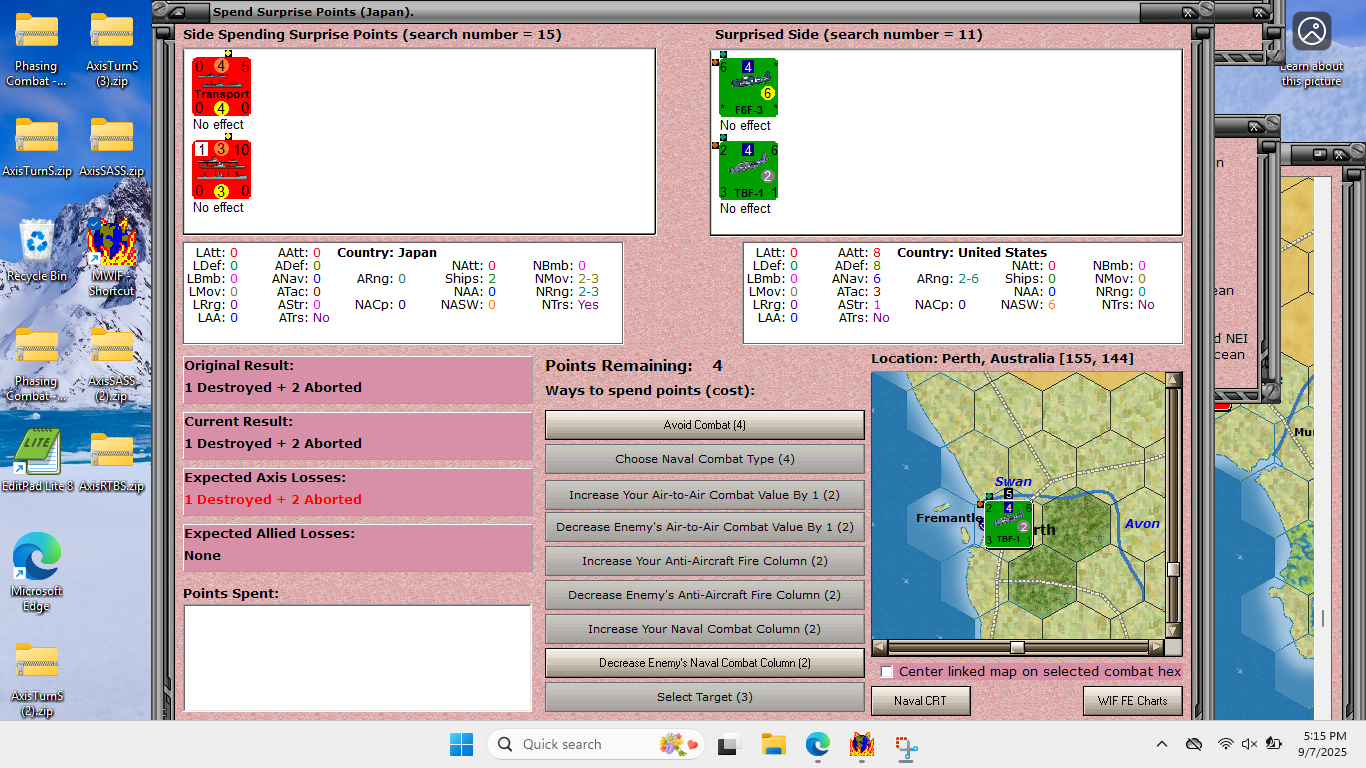The height and width of the screenshot is (768, 1366).
Task: Click Select Target (3) button
Action: pyautogui.click(x=704, y=697)
